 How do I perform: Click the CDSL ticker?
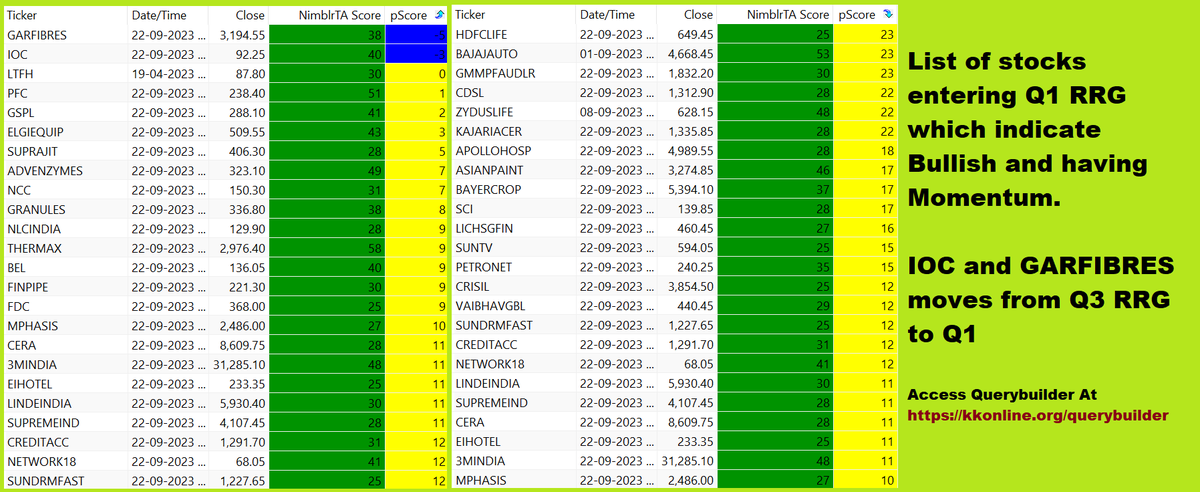[470, 93]
